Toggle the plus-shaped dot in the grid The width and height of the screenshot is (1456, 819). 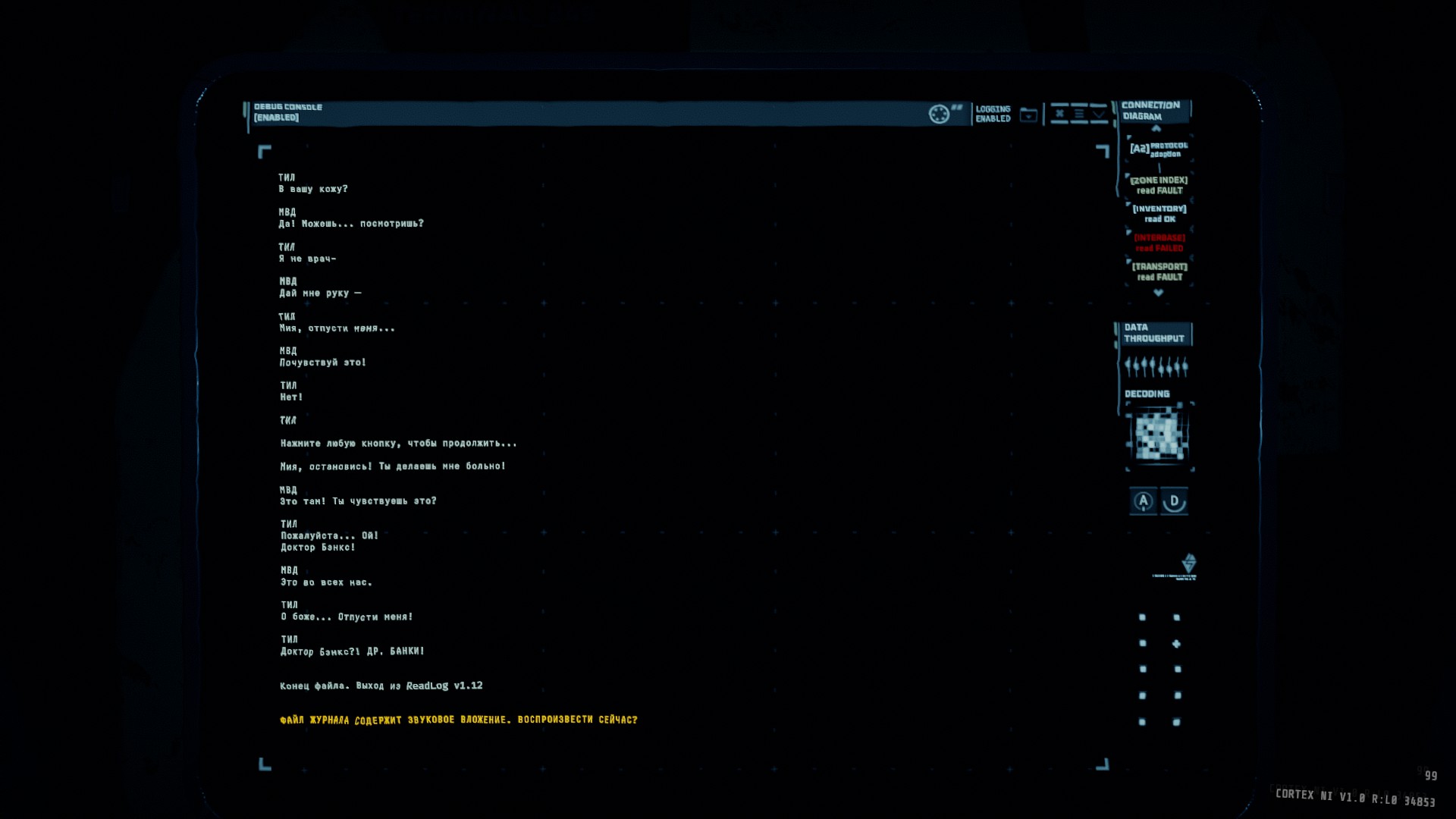tap(1176, 644)
